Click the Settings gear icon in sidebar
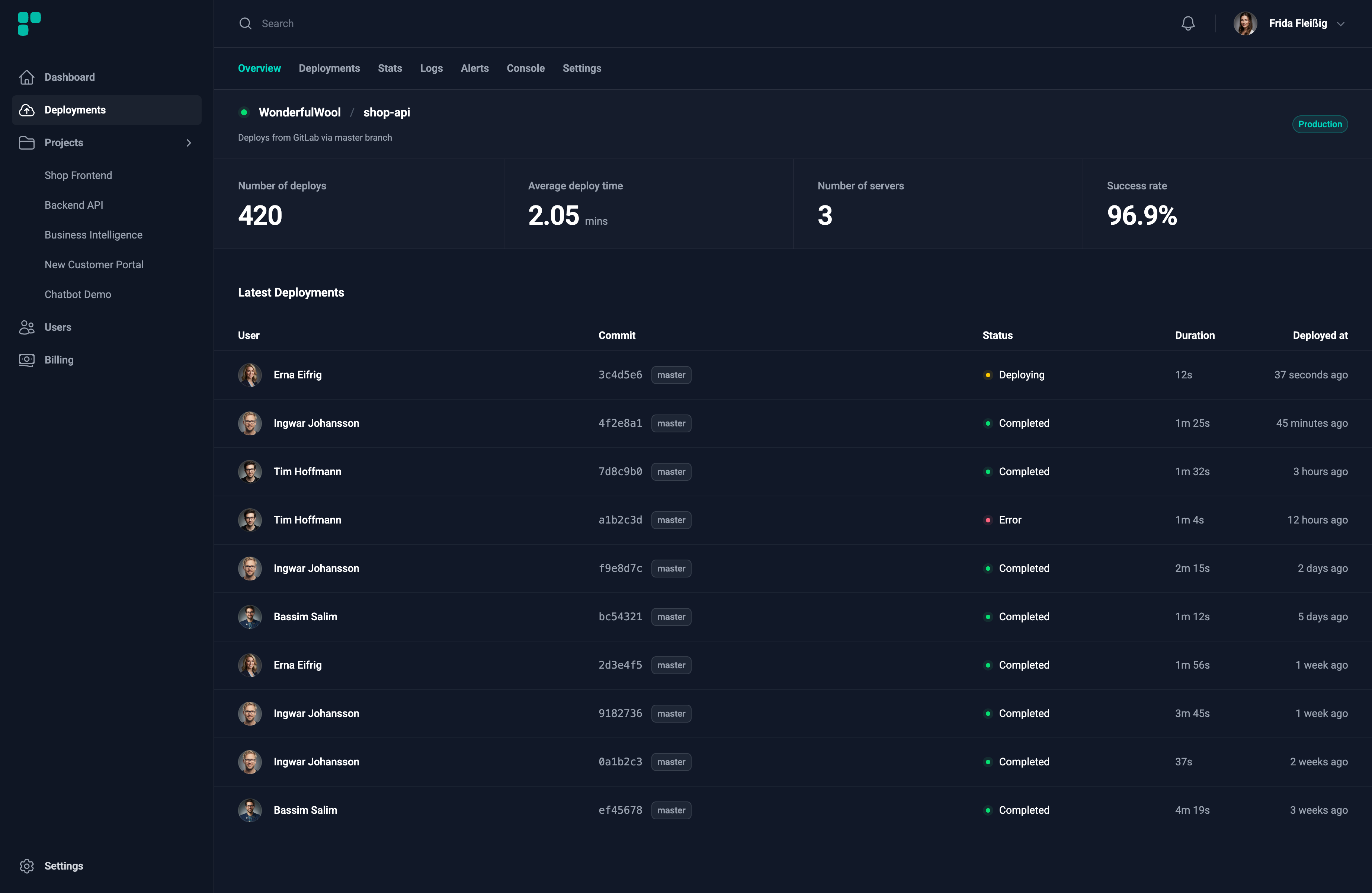This screenshot has width=1372, height=893. click(26, 866)
